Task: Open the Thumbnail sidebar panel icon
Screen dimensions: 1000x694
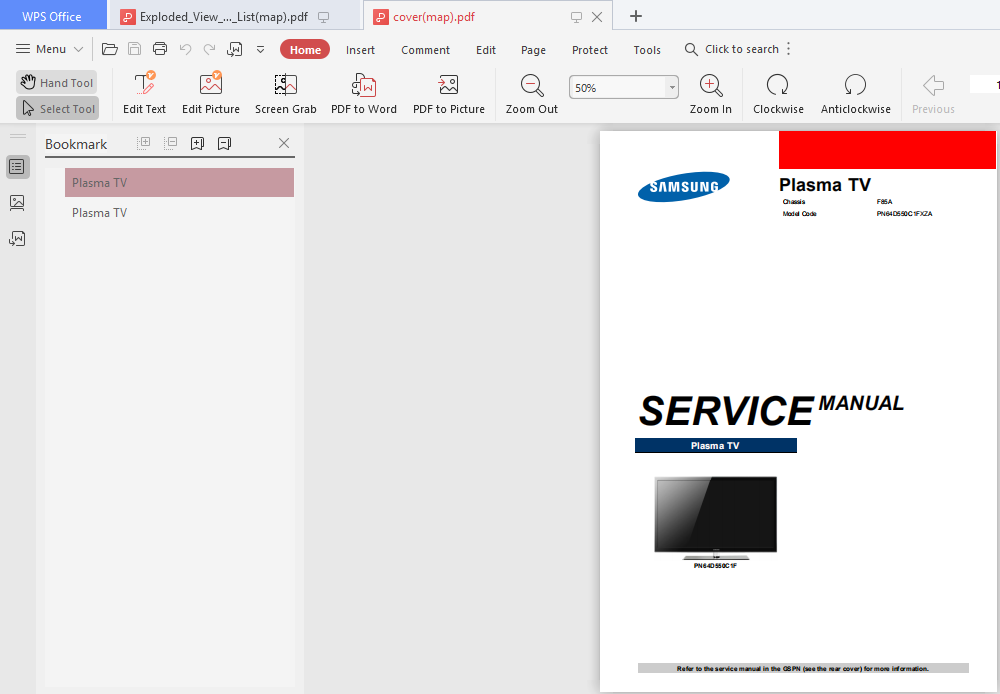Action: 17,203
